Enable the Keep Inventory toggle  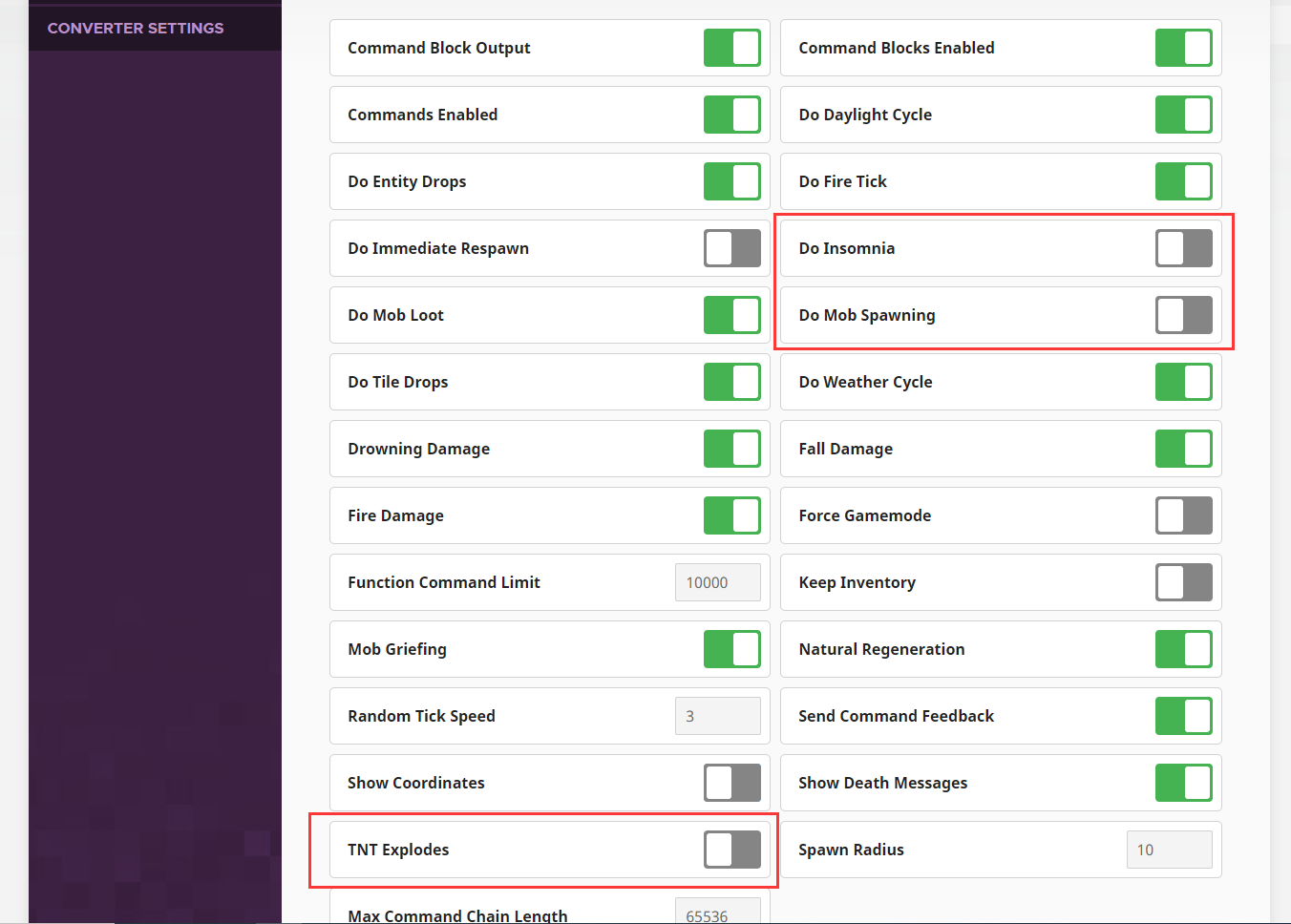click(1184, 582)
